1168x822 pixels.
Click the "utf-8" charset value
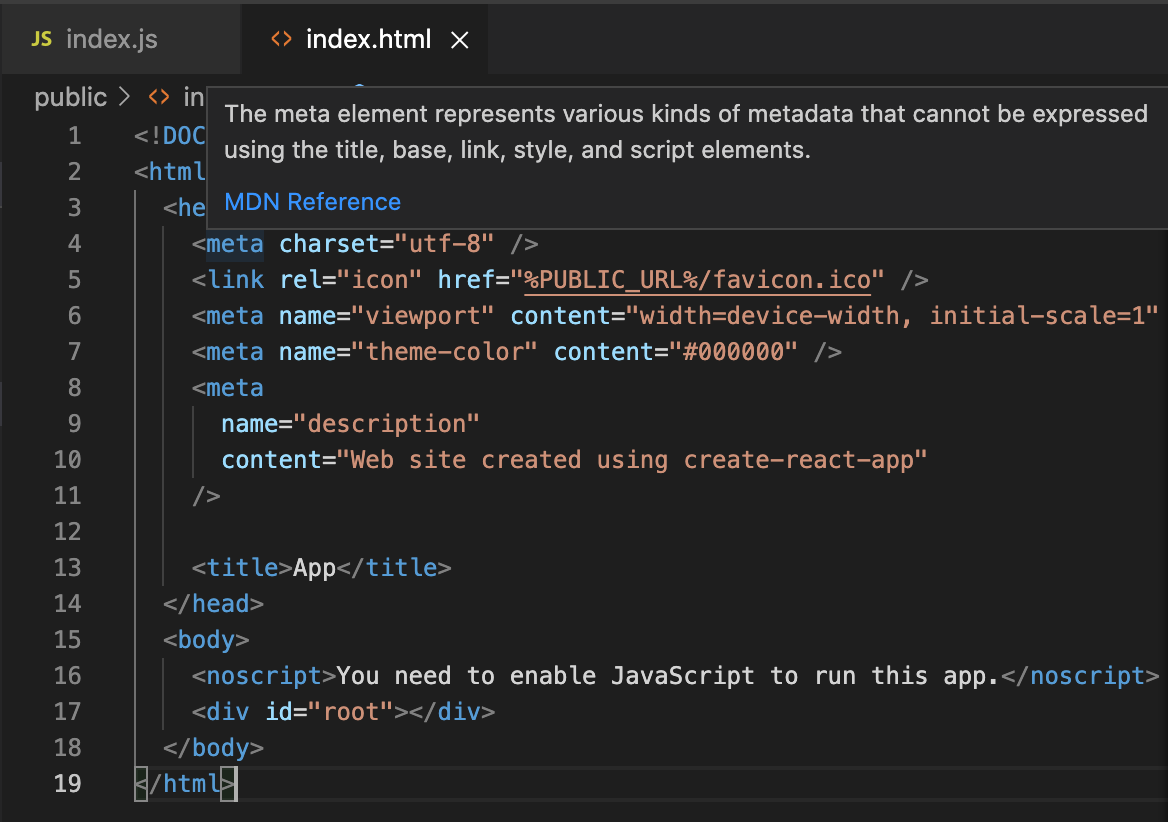tap(445, 243)
